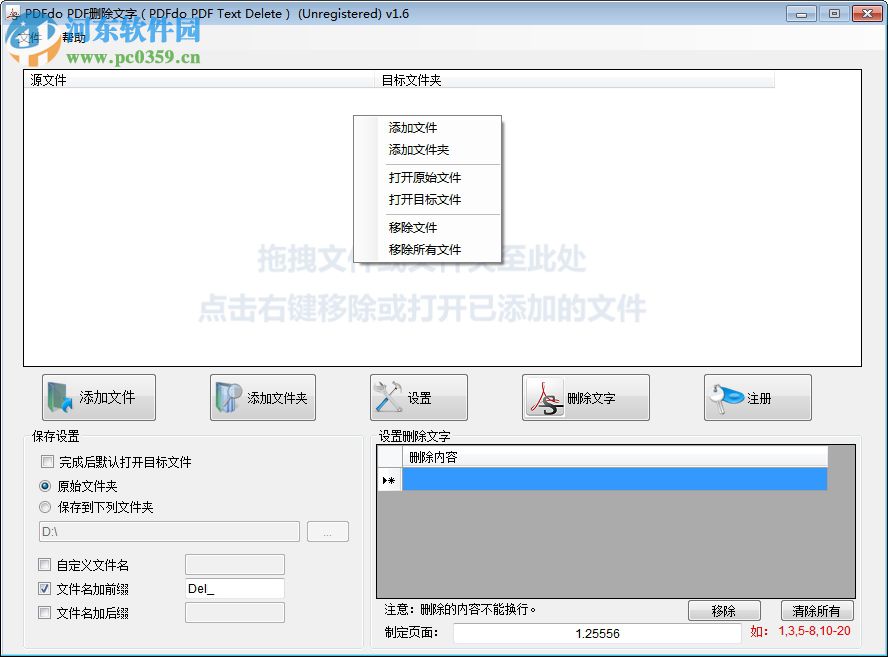
Task: Click the 移除 button near the note text
Action: pyautogui.click(x=724, y=610)
